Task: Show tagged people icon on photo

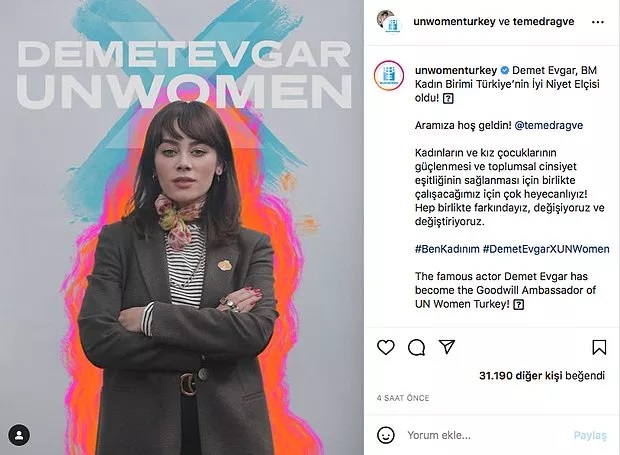Action: 19,435
